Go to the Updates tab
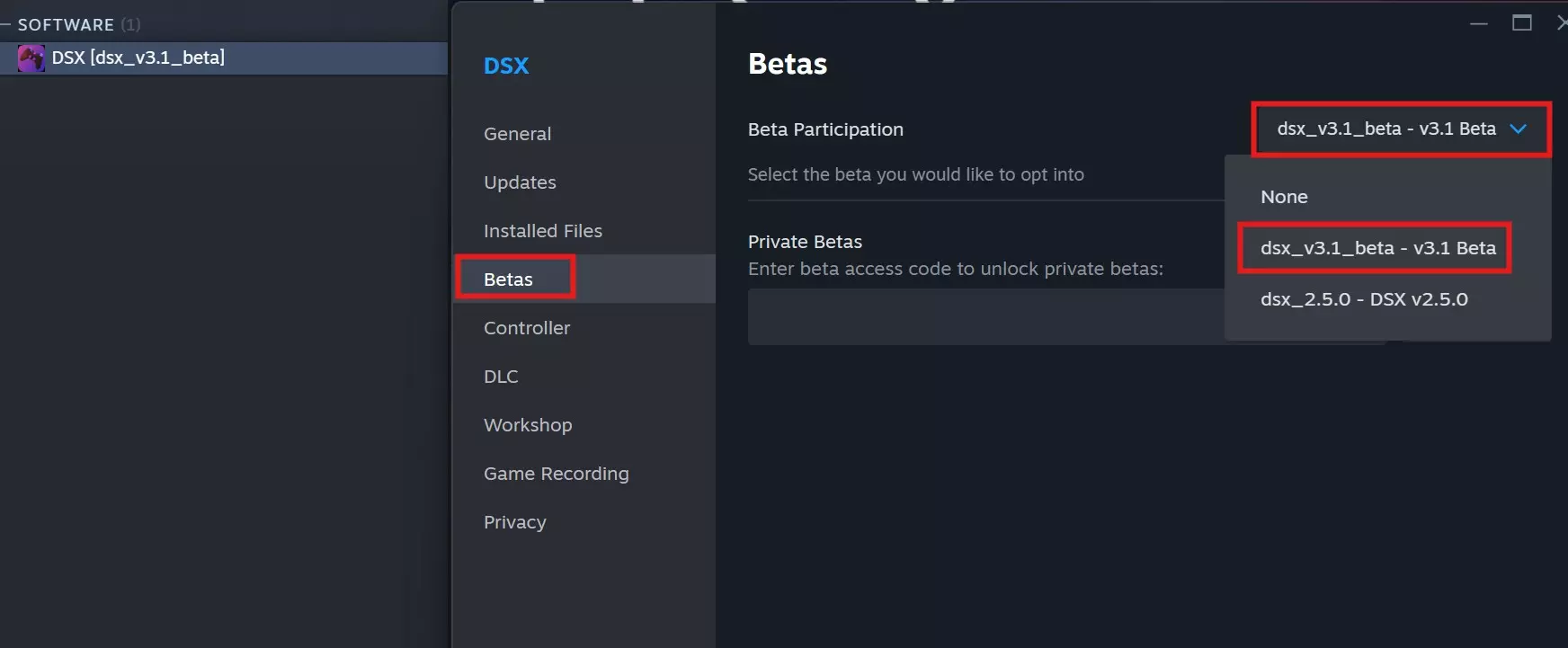 tap(520, 182)
